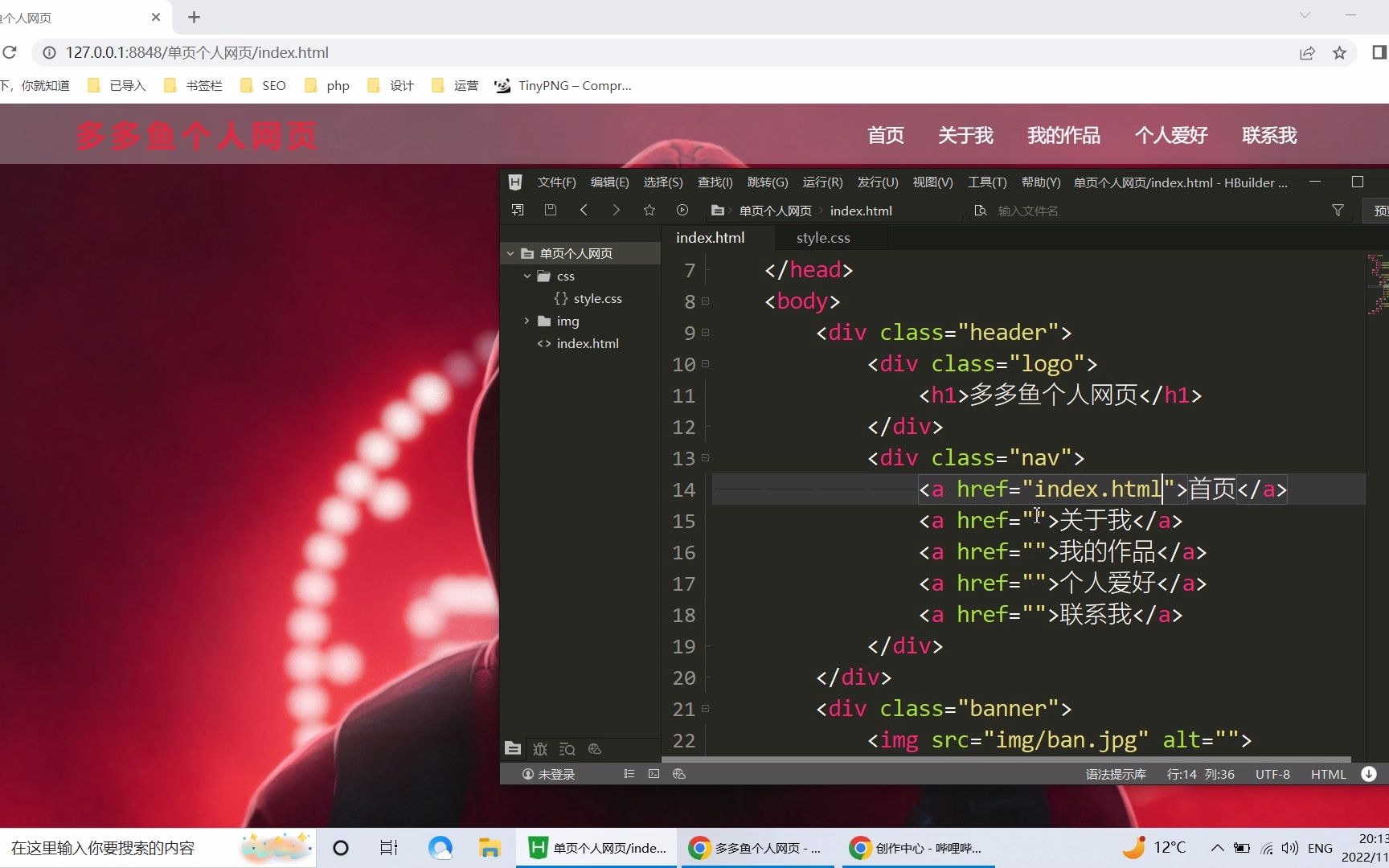Go forward with HBuilder's right arrow icon
This screenshot has width=1389, height=868.
617,211
